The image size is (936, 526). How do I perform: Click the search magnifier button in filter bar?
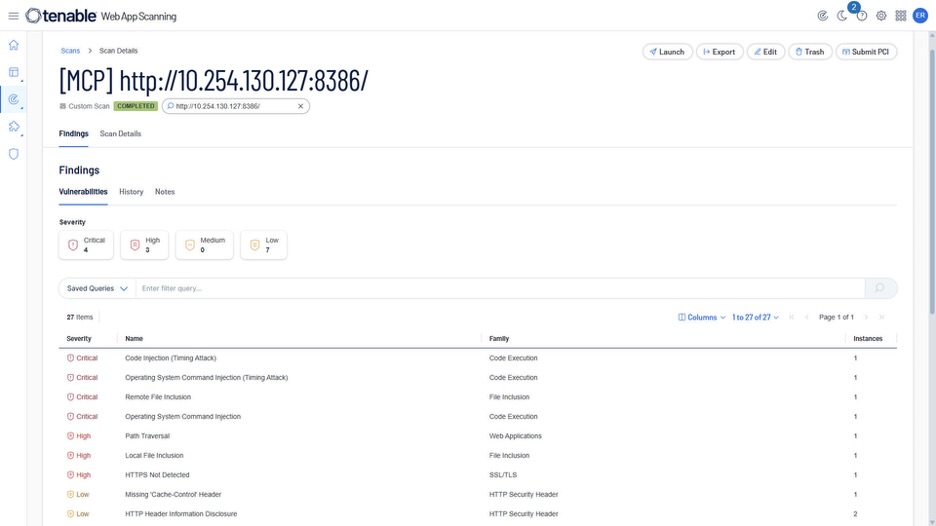[880, 288]
